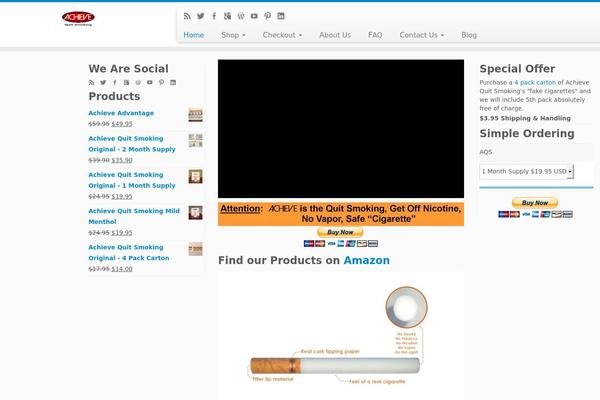Open the Achieve Advantage product link

[x=121, y=113]
